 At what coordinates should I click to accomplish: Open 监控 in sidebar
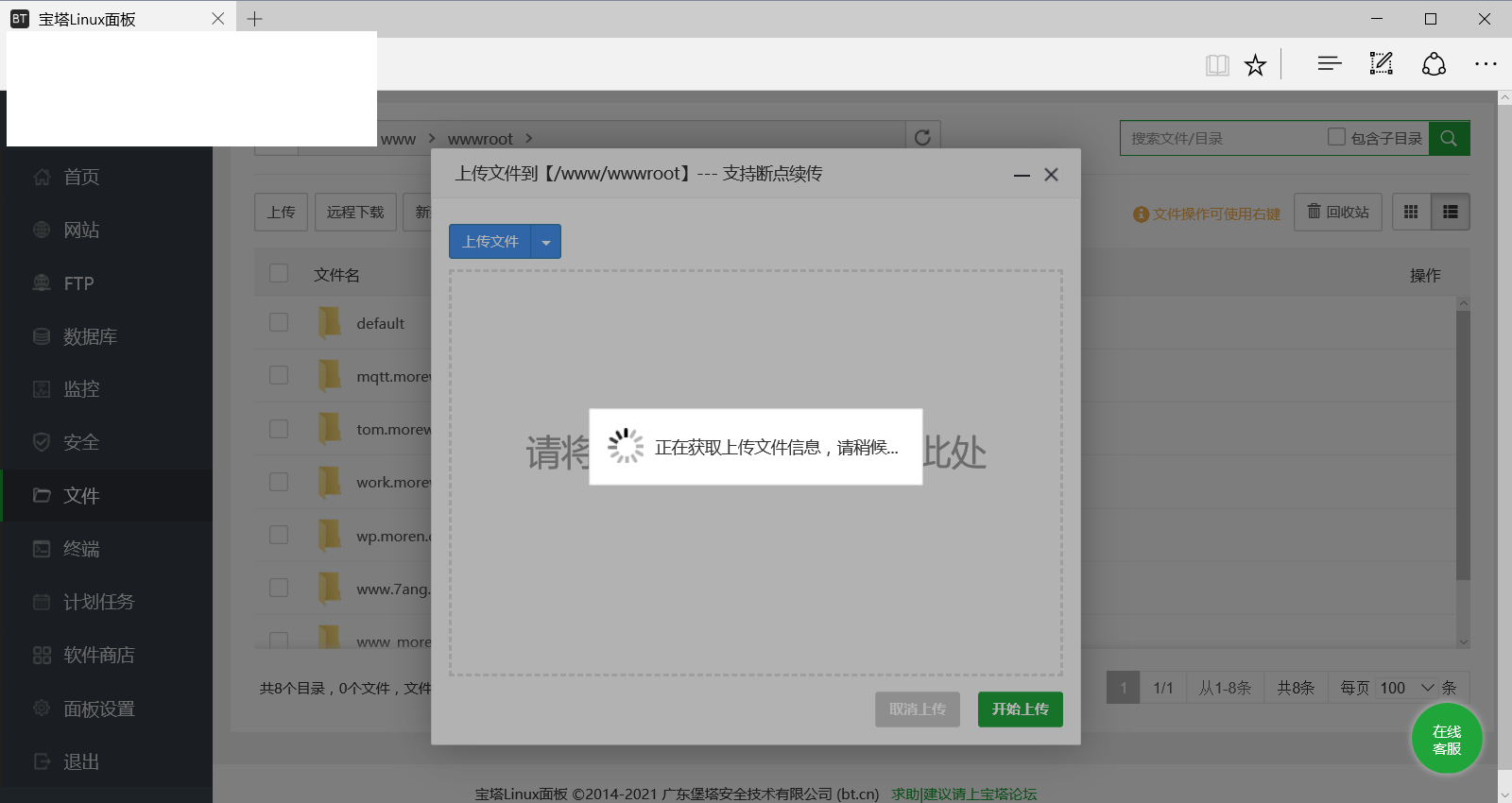106,389
